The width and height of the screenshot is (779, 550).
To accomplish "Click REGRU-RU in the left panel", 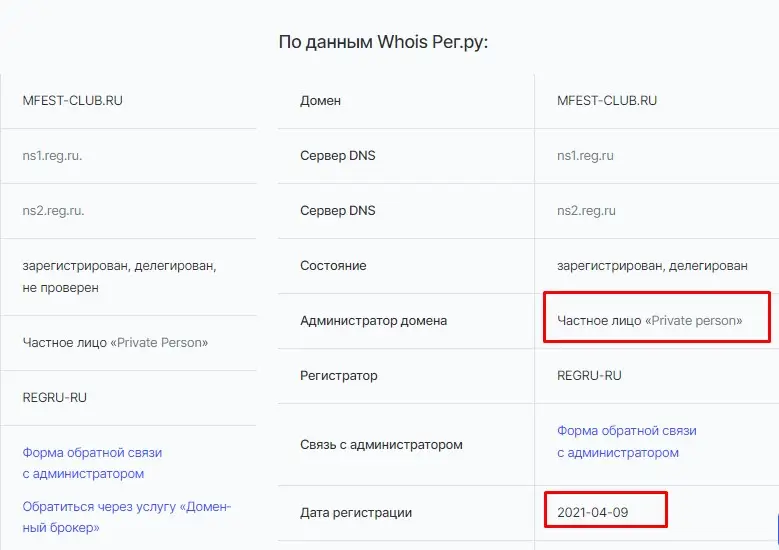I will [55, 397].
